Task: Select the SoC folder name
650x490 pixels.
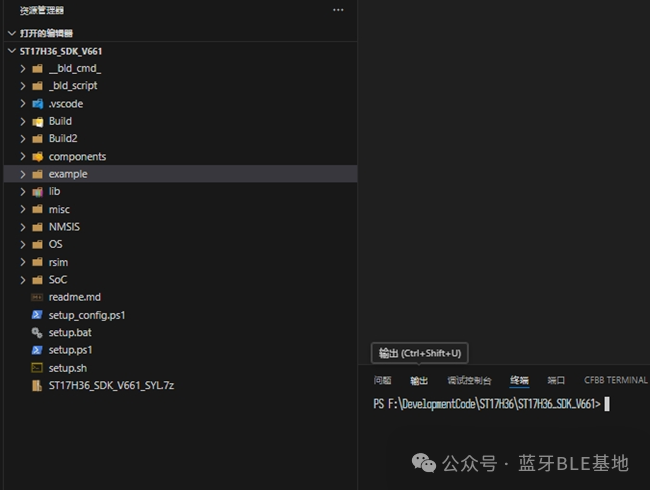Action: click(58, 280)
